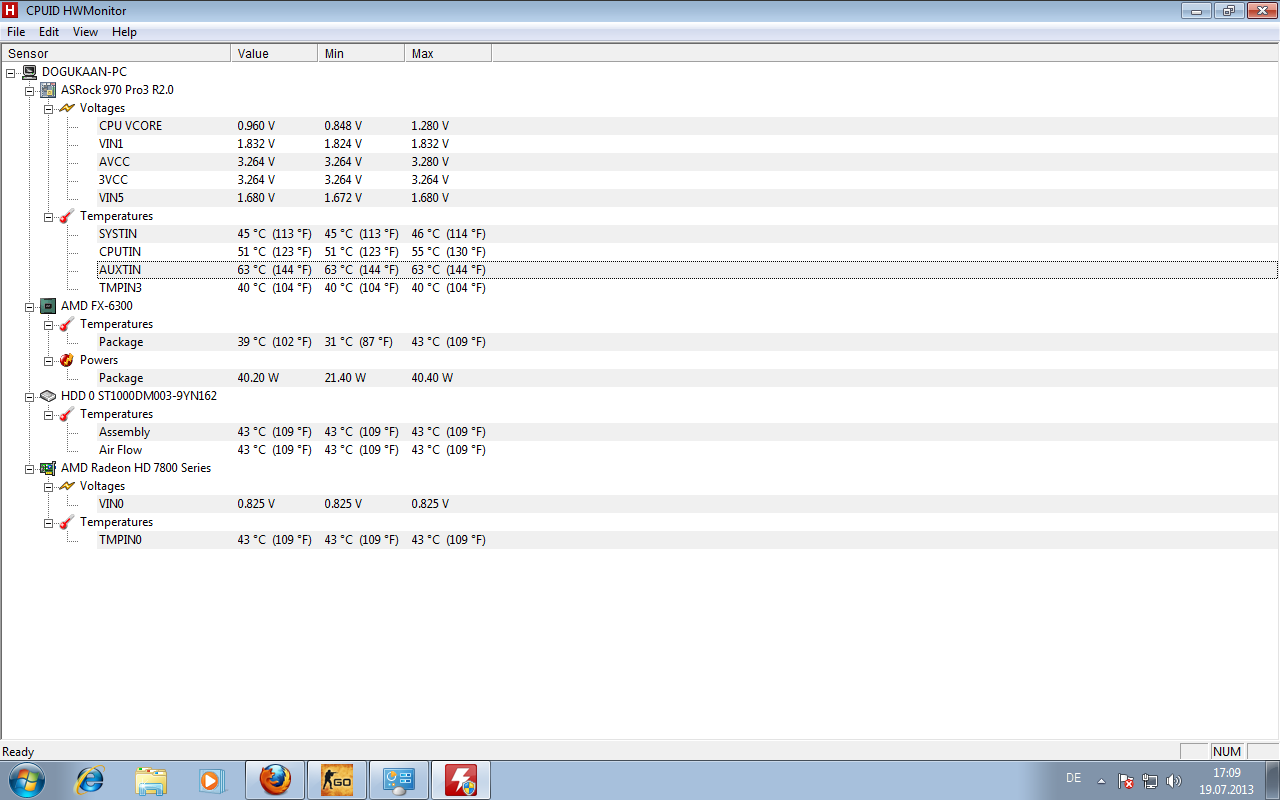1280x800 pixels.
Task: Click the AMD FX-6300 processor chip icon
Action: tap(48, 306)
